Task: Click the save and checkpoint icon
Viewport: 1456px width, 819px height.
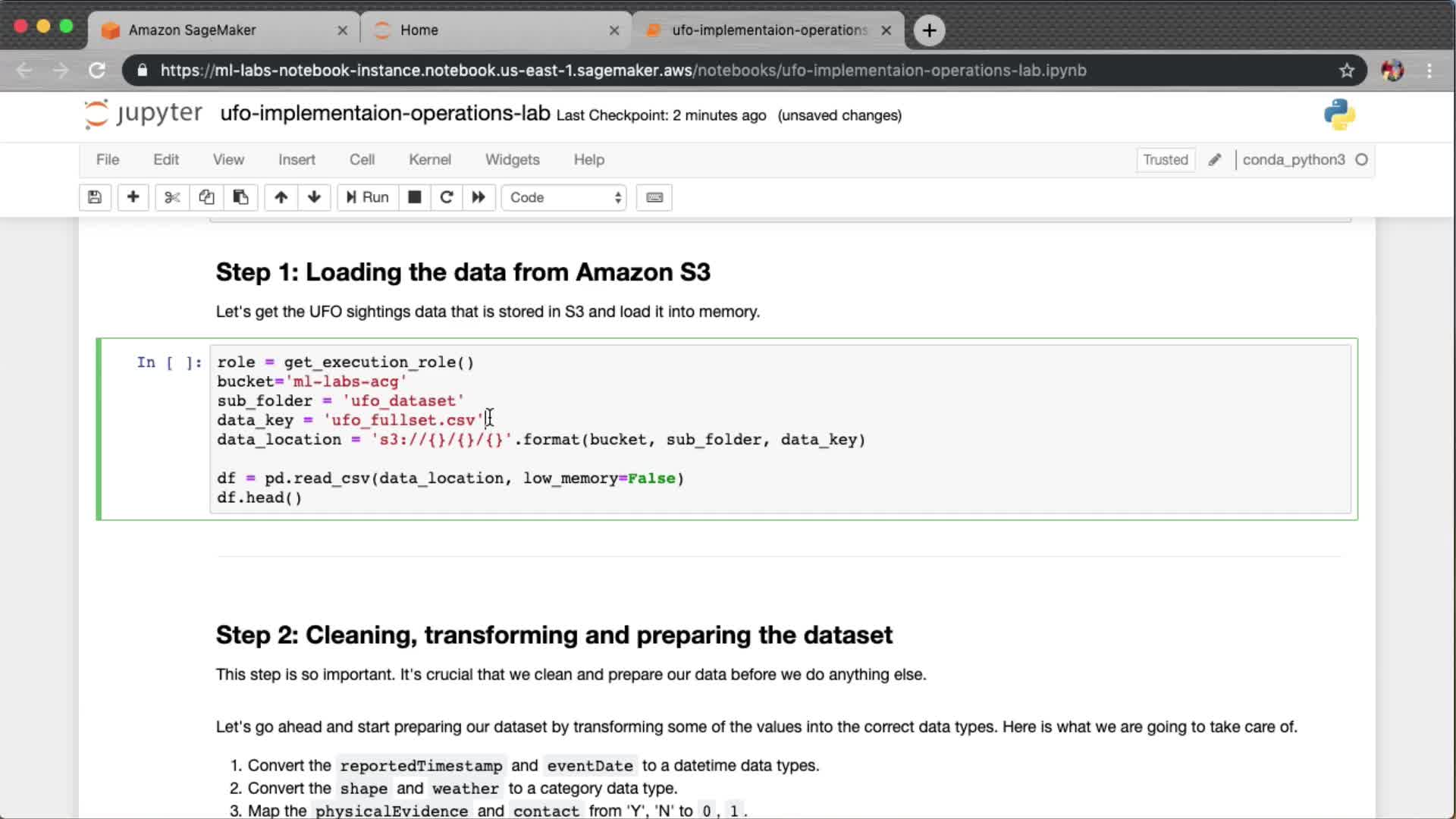Action: pos(95,197)
